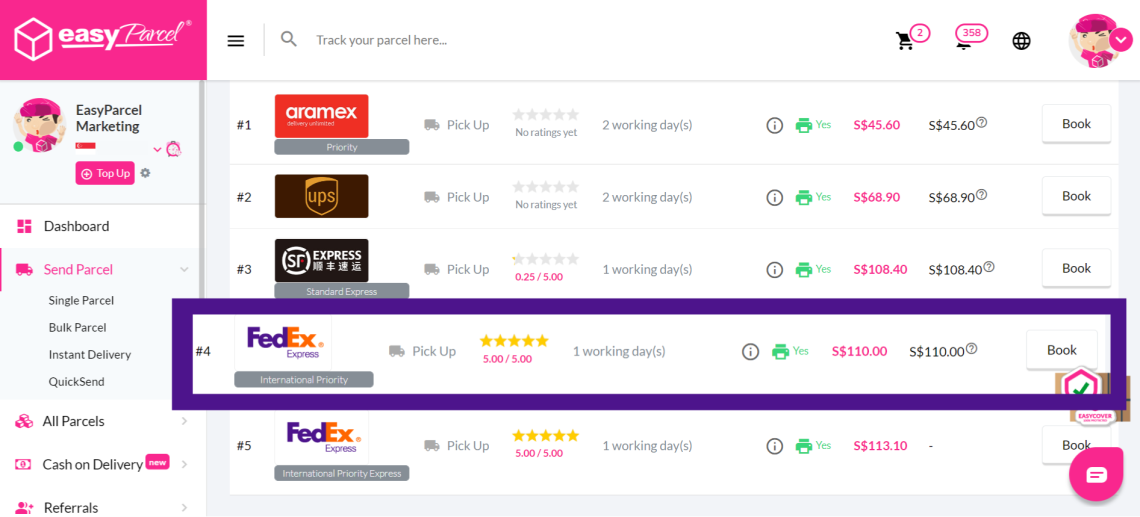Expand the All Parcels sidebar section
Screen dimensions: 1140x517
184,422
